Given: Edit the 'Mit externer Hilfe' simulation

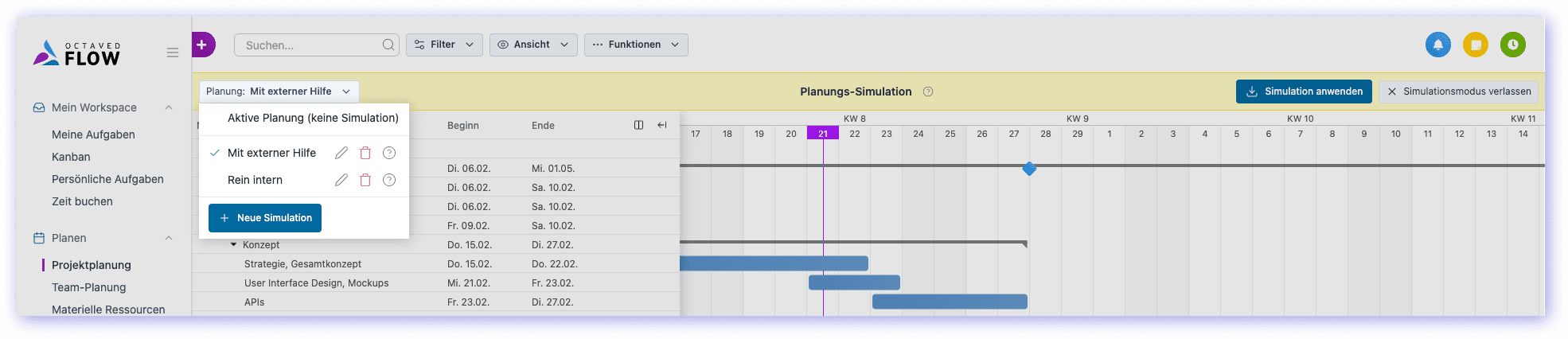Looking at the screenshot, I should (x=341, y=153).
